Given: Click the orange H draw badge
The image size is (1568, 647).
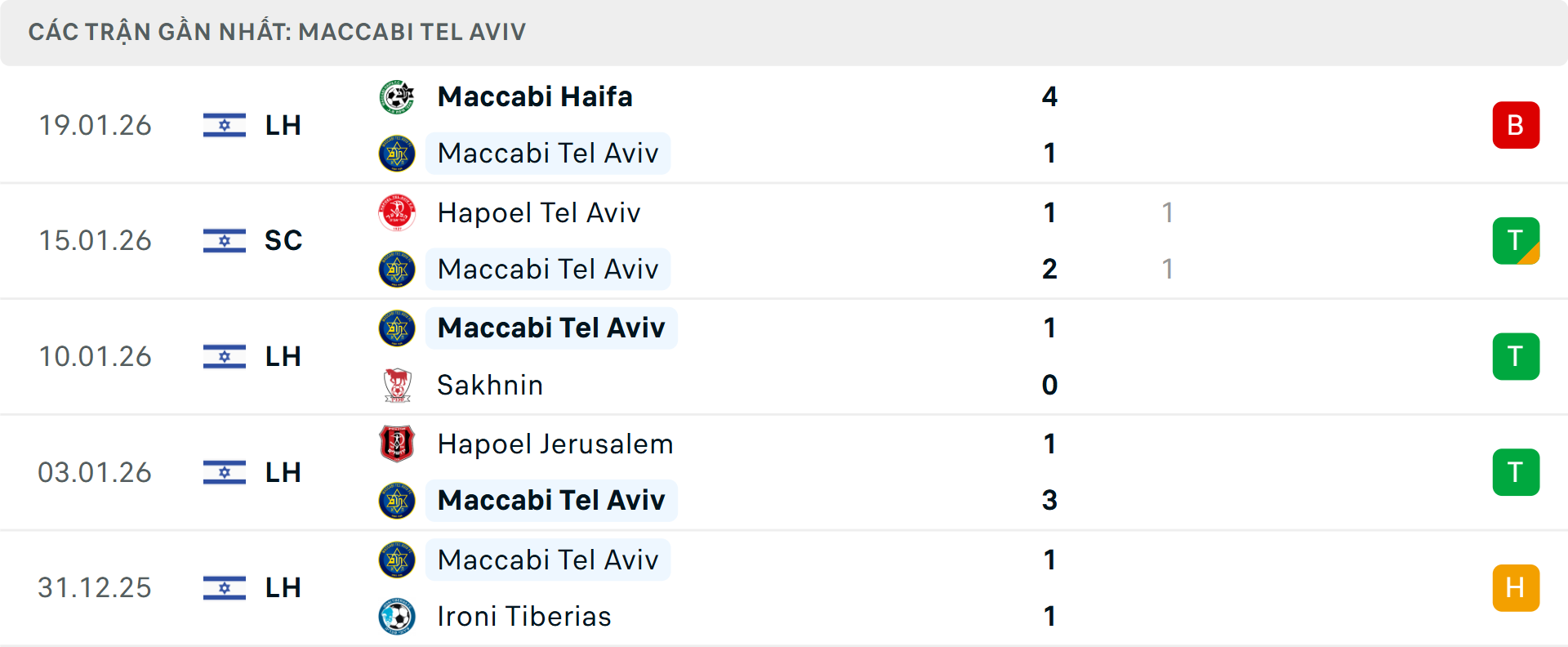Looking at the screenshot, I should 1517,587.
